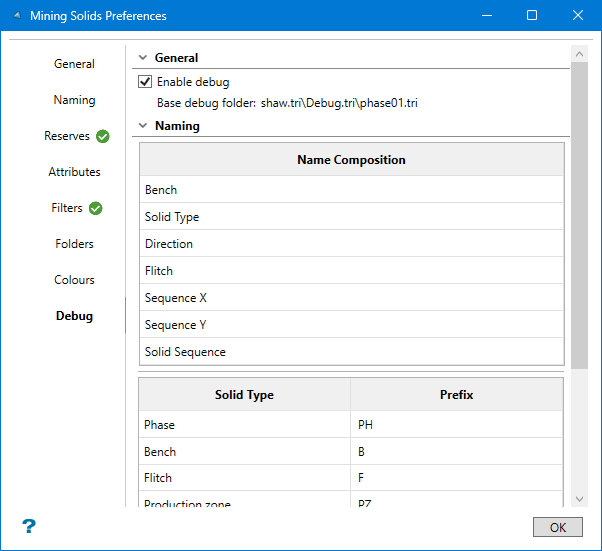The height and width of the screenshot is (551, 602).
Task: Maximize the Mining Solids Preferences window
Action: tap(532, 16)
